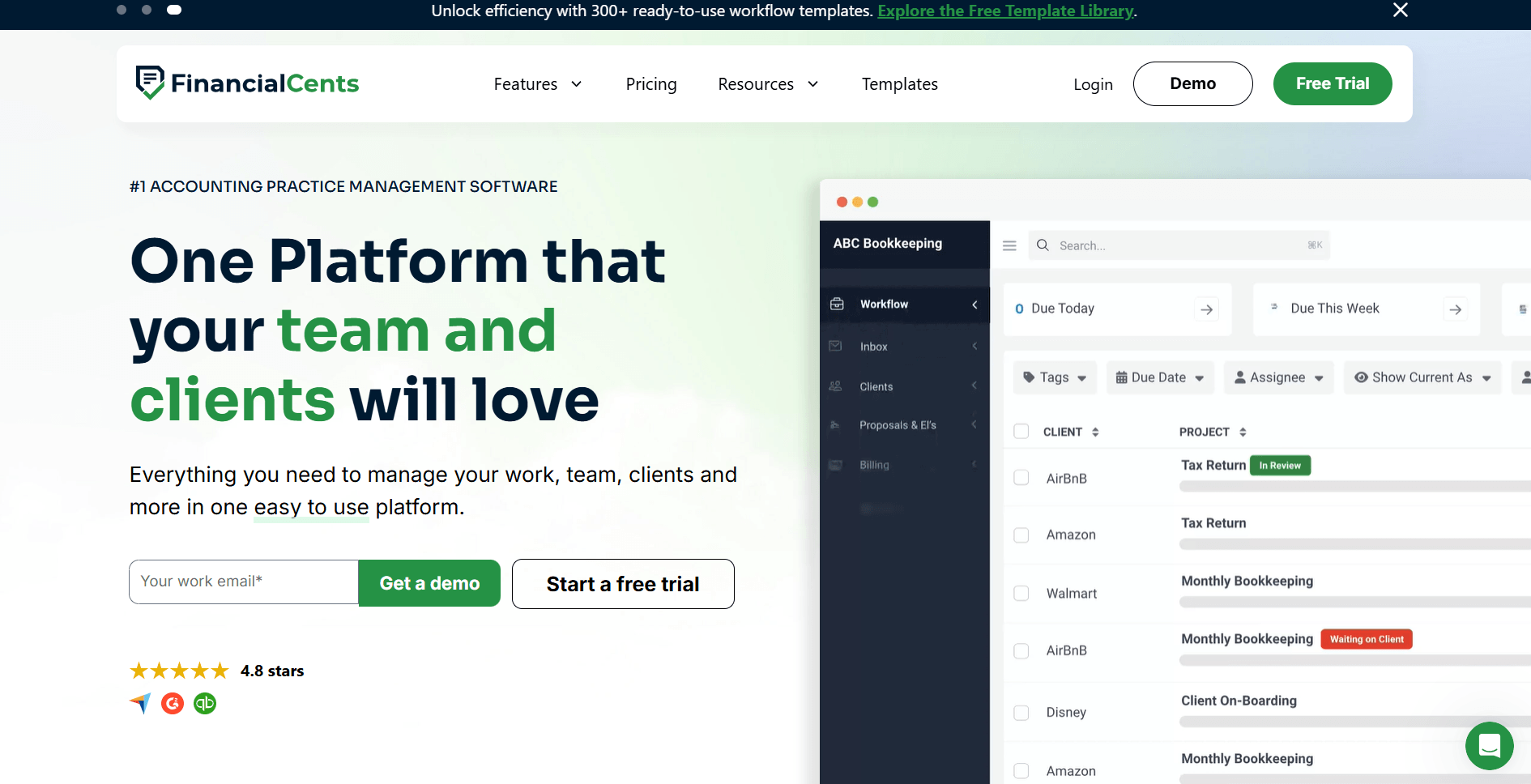Click the Proposals & El's sidebar icon
Screen dimensions: 1531x784
tap(835, 425)
